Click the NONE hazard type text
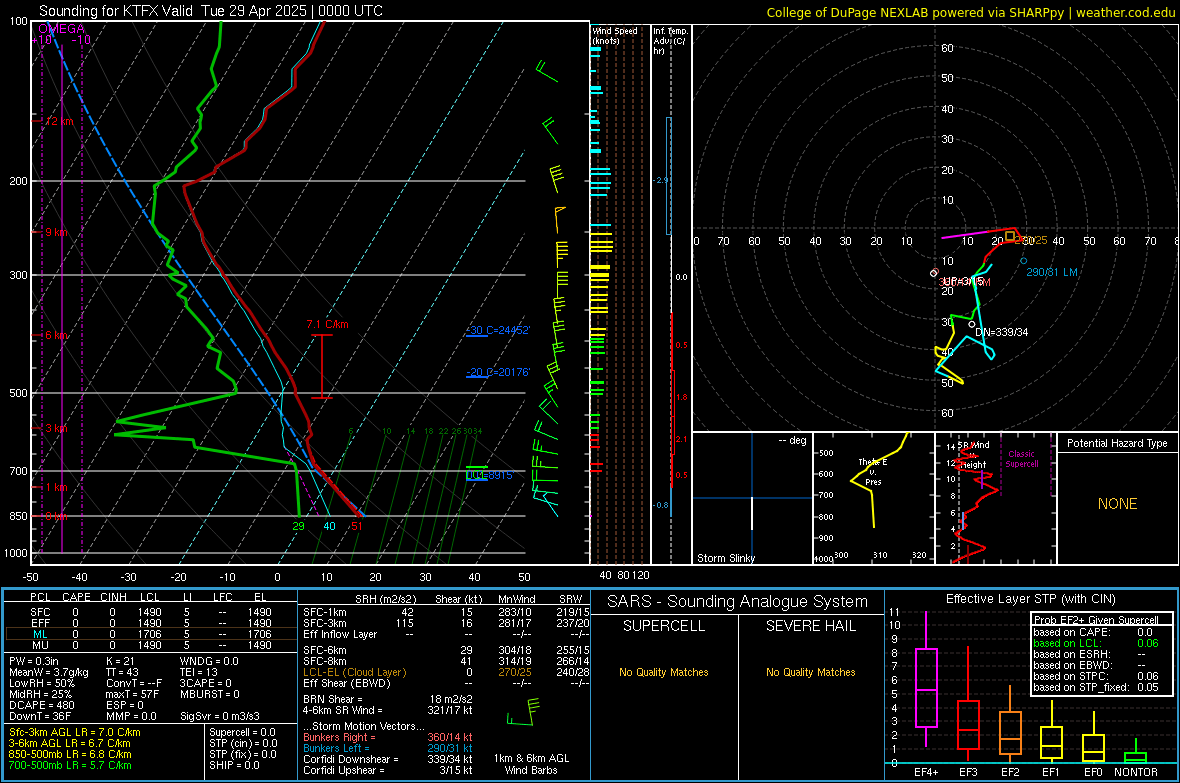 [1117, 504]
